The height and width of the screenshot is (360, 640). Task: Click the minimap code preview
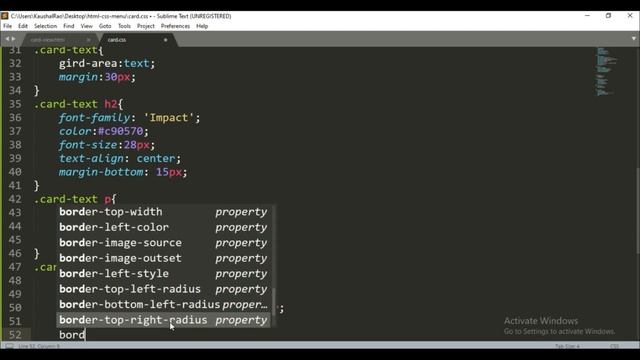pos(606,71)
